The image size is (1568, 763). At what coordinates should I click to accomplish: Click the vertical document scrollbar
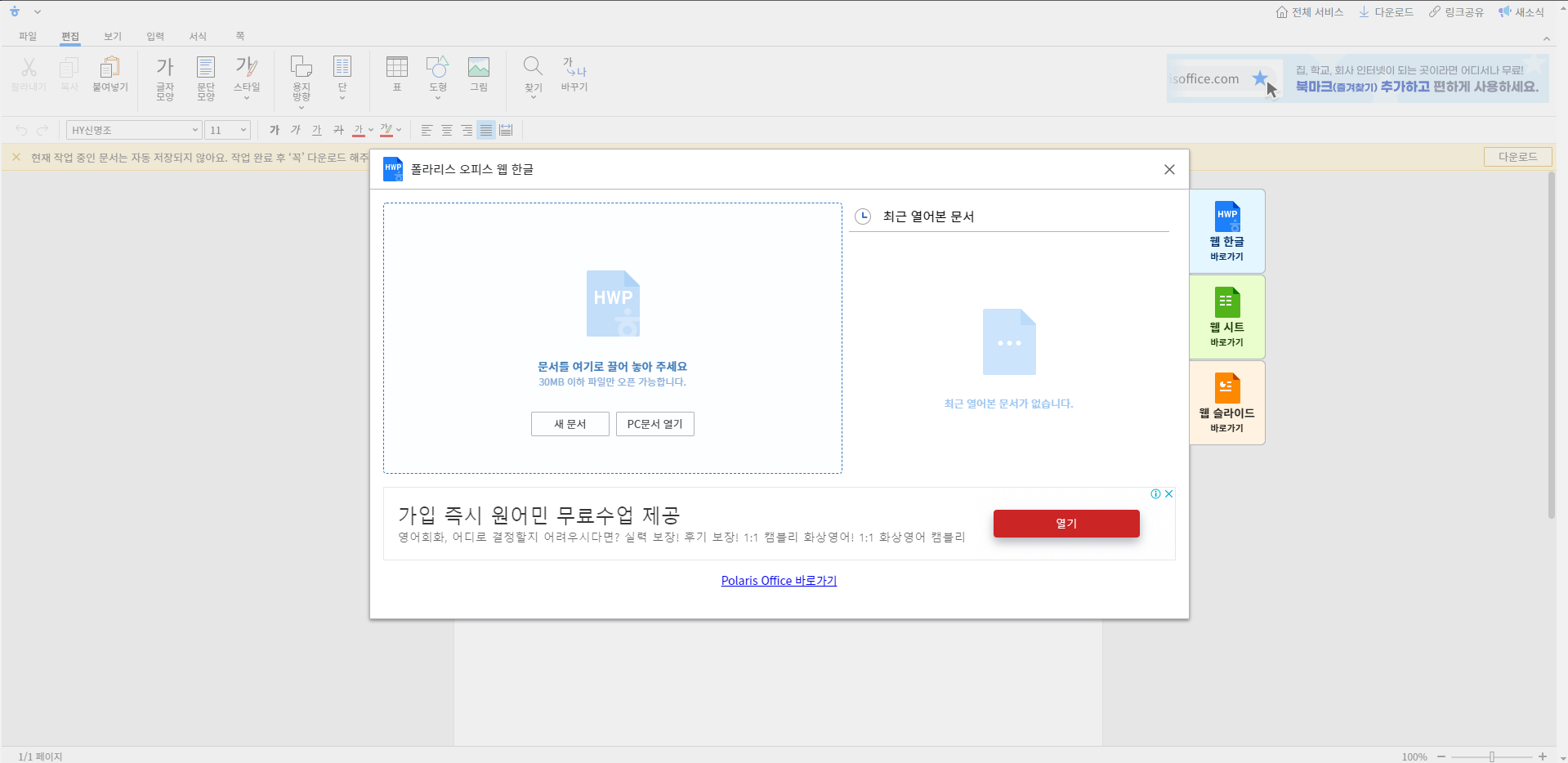point(1552,346)
